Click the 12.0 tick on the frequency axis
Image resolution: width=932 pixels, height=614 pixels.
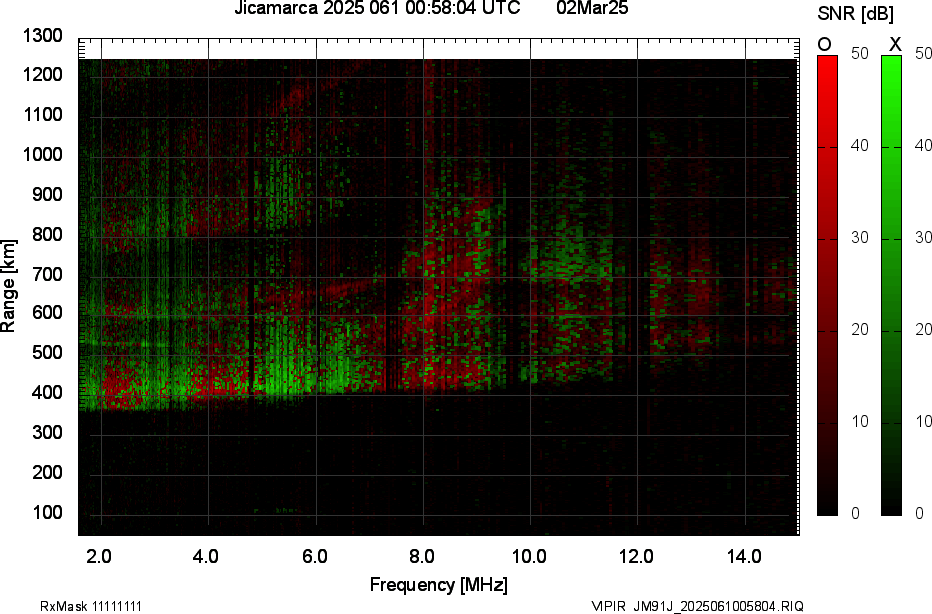pyautogui.click(x=636, y=556)
